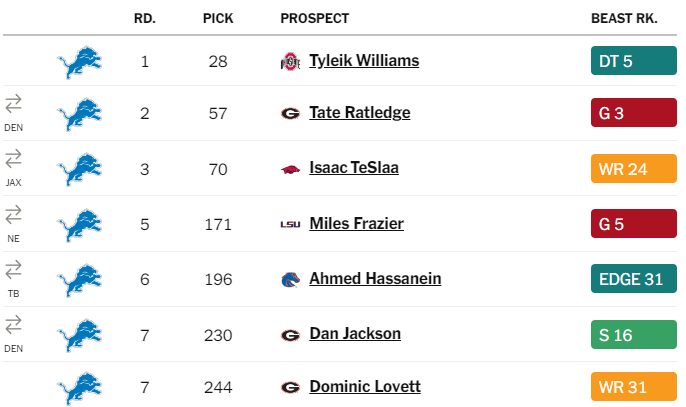Click the trade arrows icon above TB

pyautogui.click(x=13, y=270)
